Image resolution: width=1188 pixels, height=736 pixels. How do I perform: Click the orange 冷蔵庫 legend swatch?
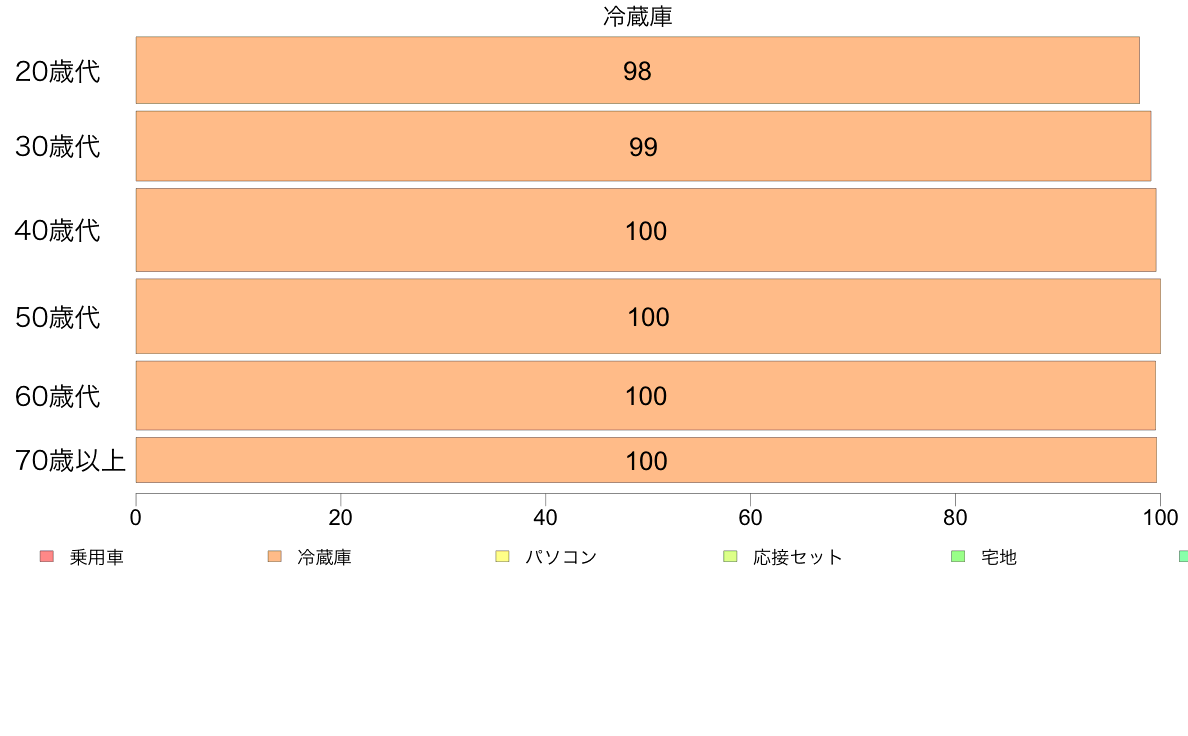coord(275,557)
